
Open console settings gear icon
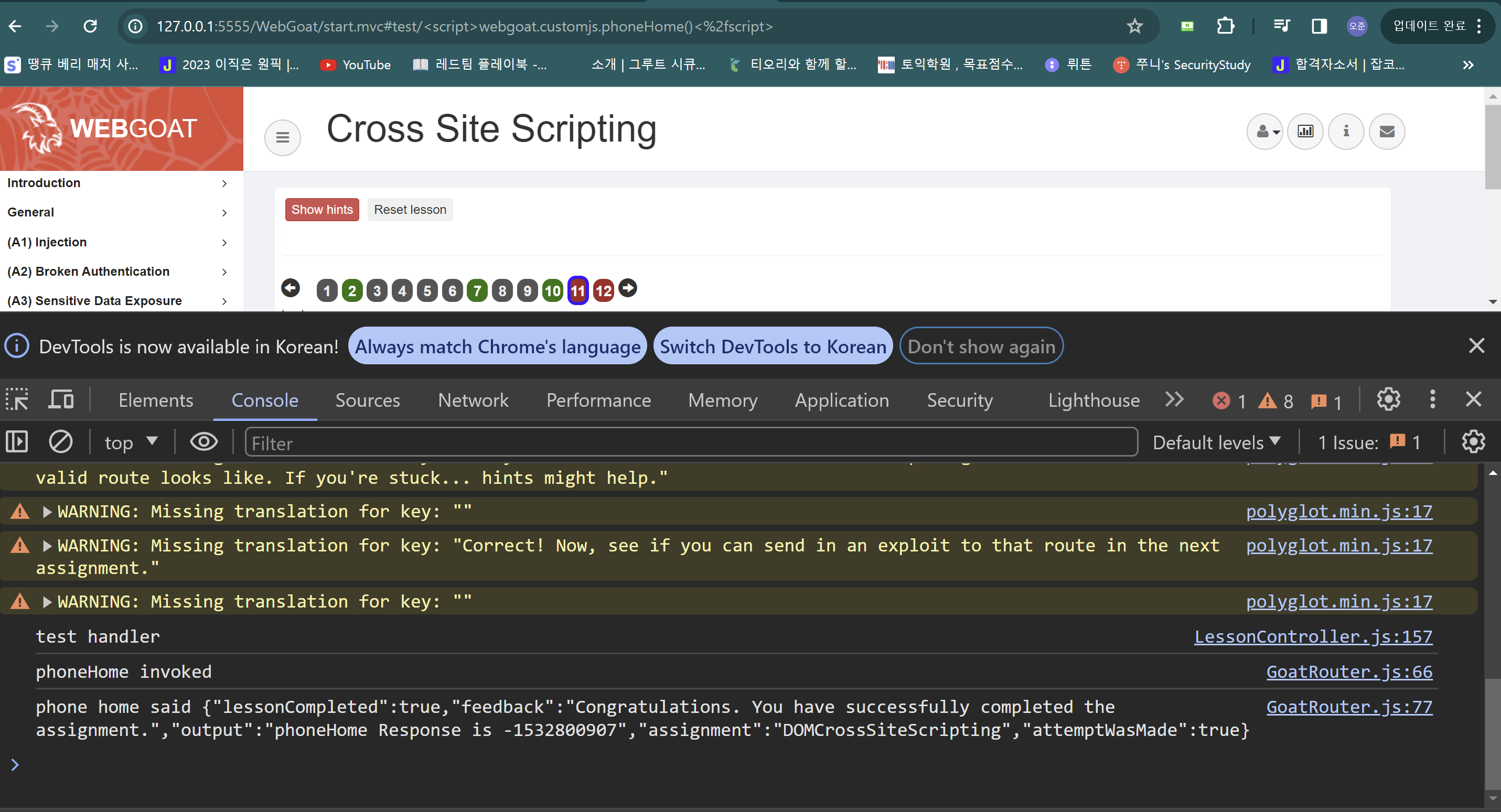[x=1473, y=442]
